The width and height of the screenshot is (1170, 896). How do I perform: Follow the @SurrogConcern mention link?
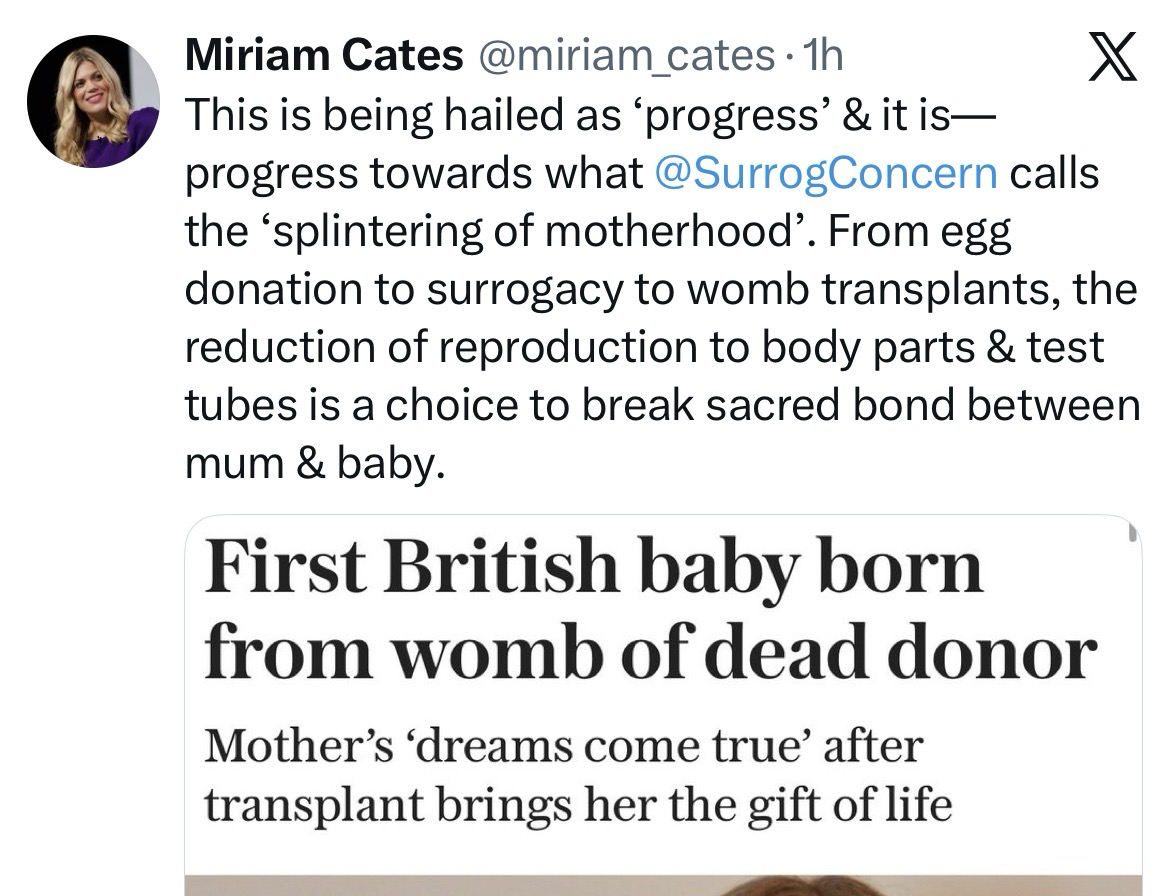825,173
